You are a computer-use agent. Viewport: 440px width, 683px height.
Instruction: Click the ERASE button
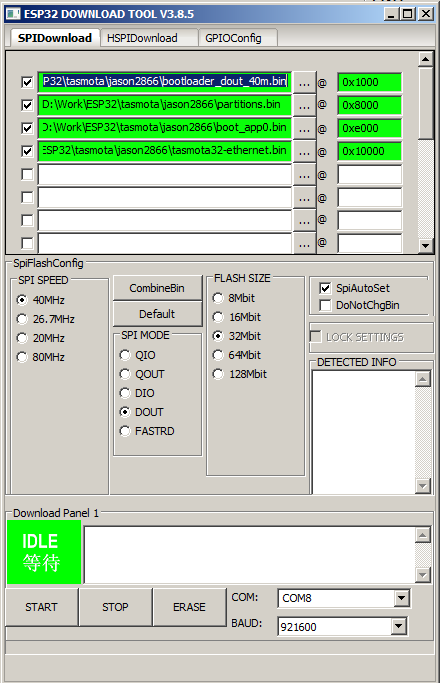click(x=189, y=607)
